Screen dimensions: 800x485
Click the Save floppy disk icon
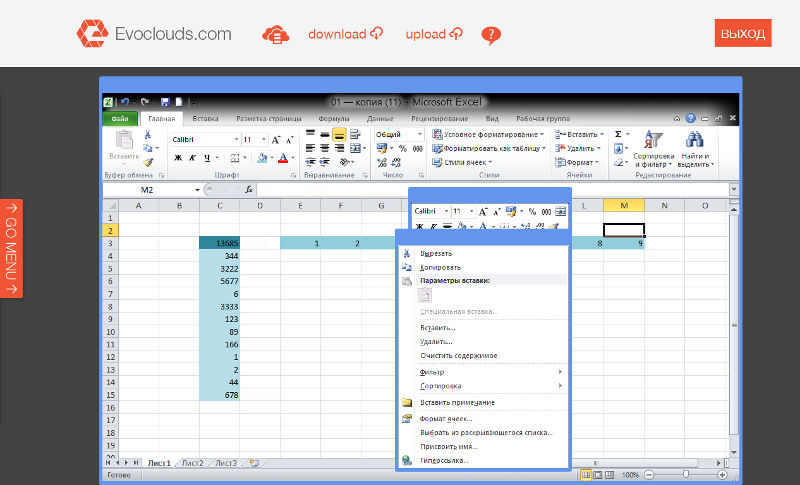point(165,102)
